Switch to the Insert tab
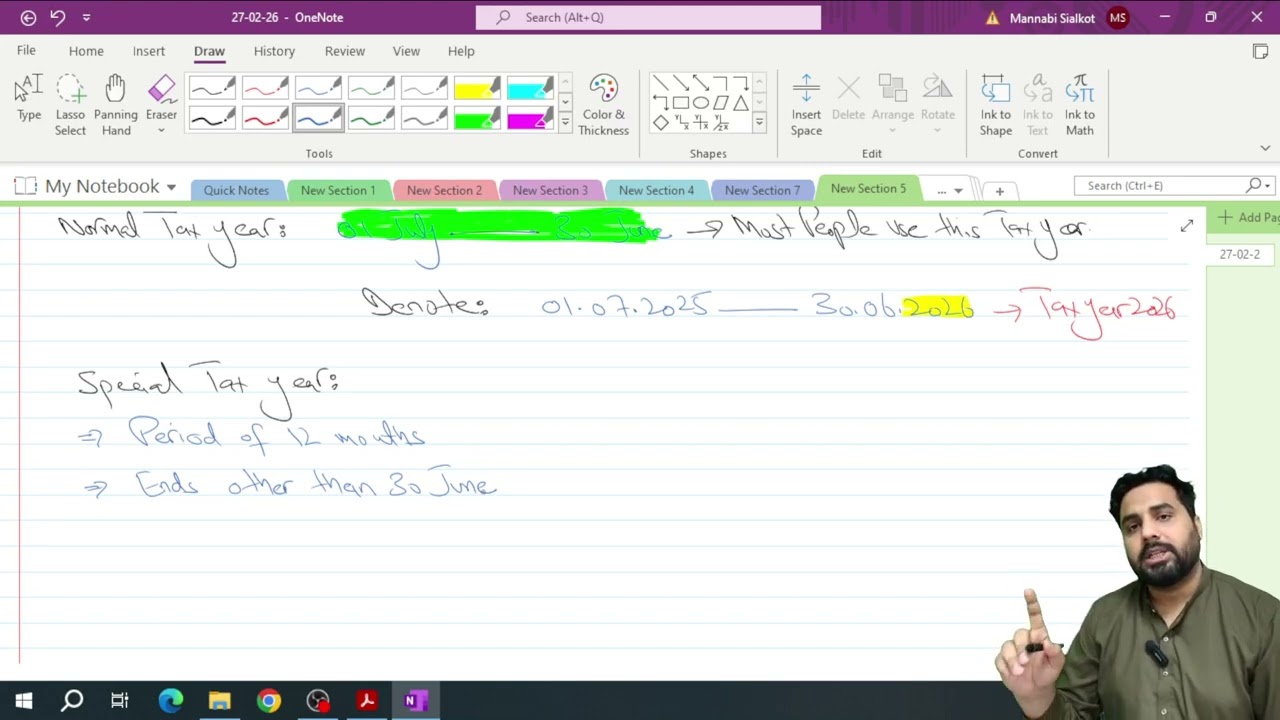This screenshot has height=720, width=1280. (149, 51)
